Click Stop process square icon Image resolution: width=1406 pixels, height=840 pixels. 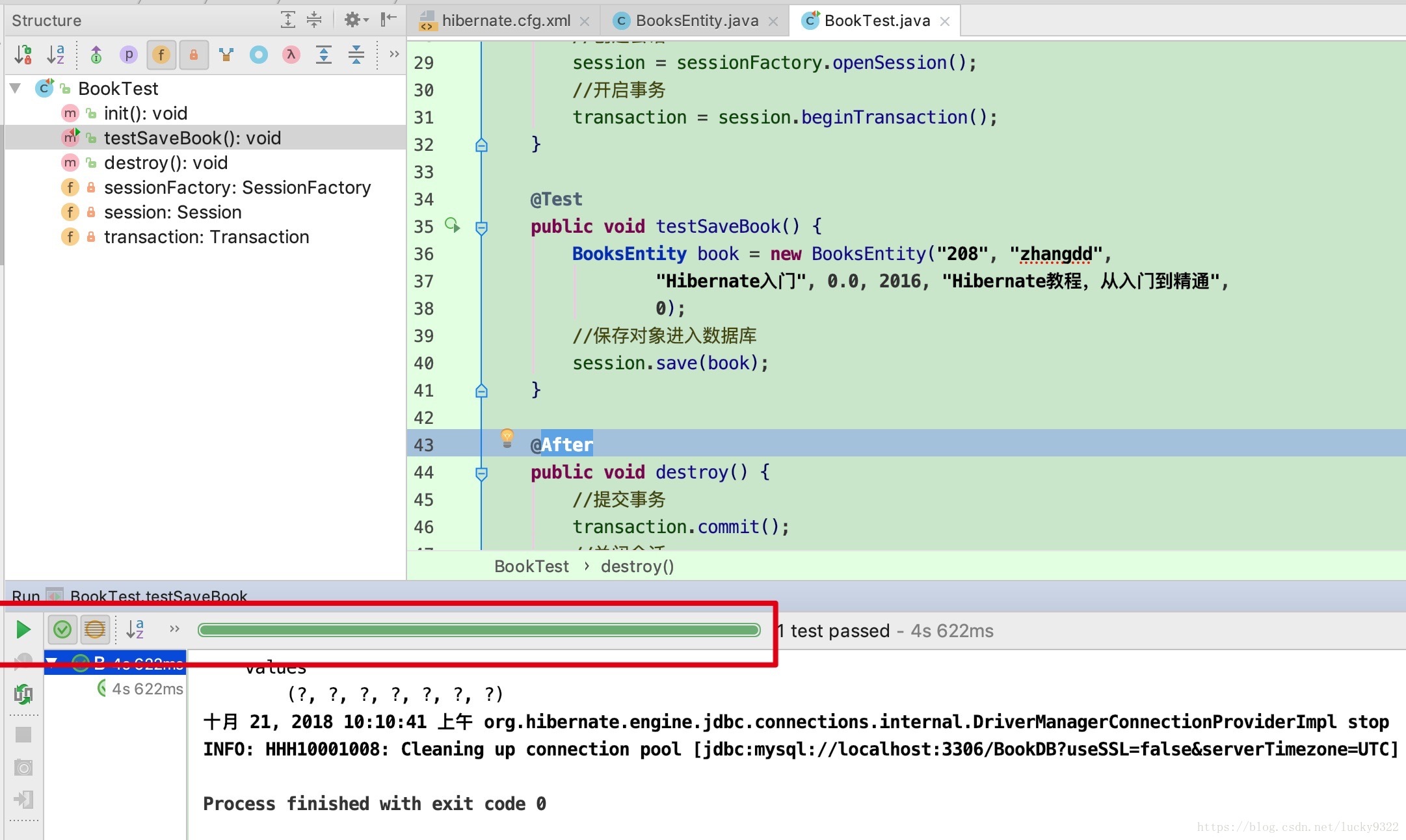coord(23,735)
